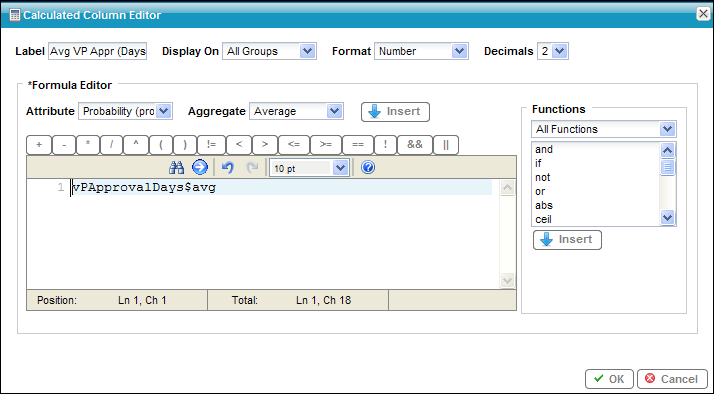The image size is (714, 394).
Task: Click functions list scroll up arrow
Action: coord(668,150)
